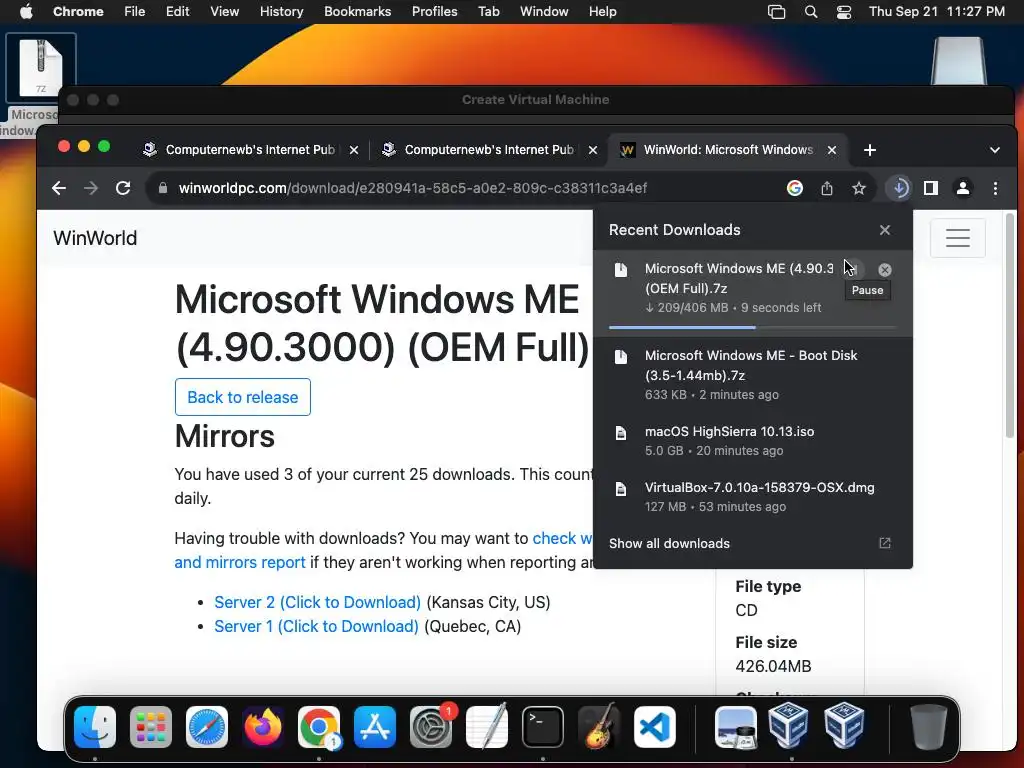The height and width of the screenshot is (768, 1024).
Task: Launch Safari from the Dock
Action: 207,727
